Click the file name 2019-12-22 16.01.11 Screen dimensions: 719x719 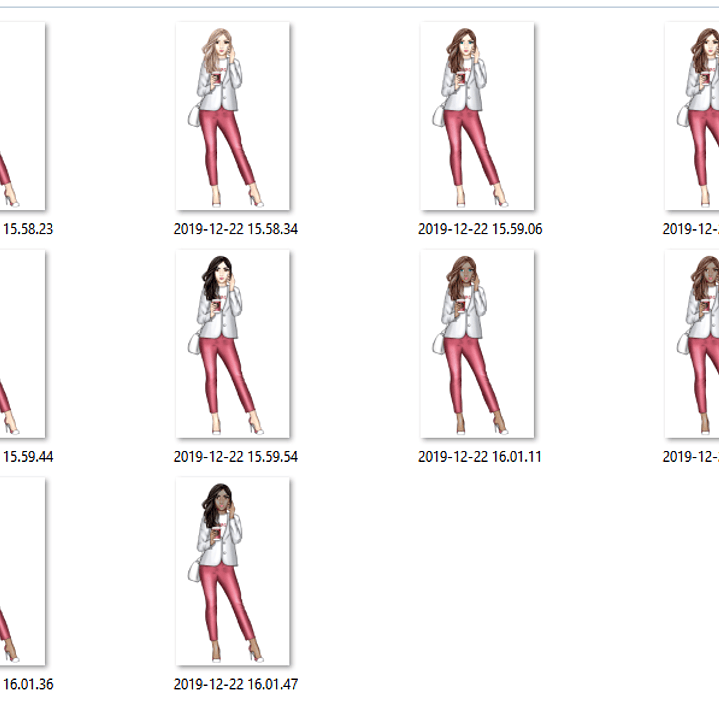click(x=480, y=457)
